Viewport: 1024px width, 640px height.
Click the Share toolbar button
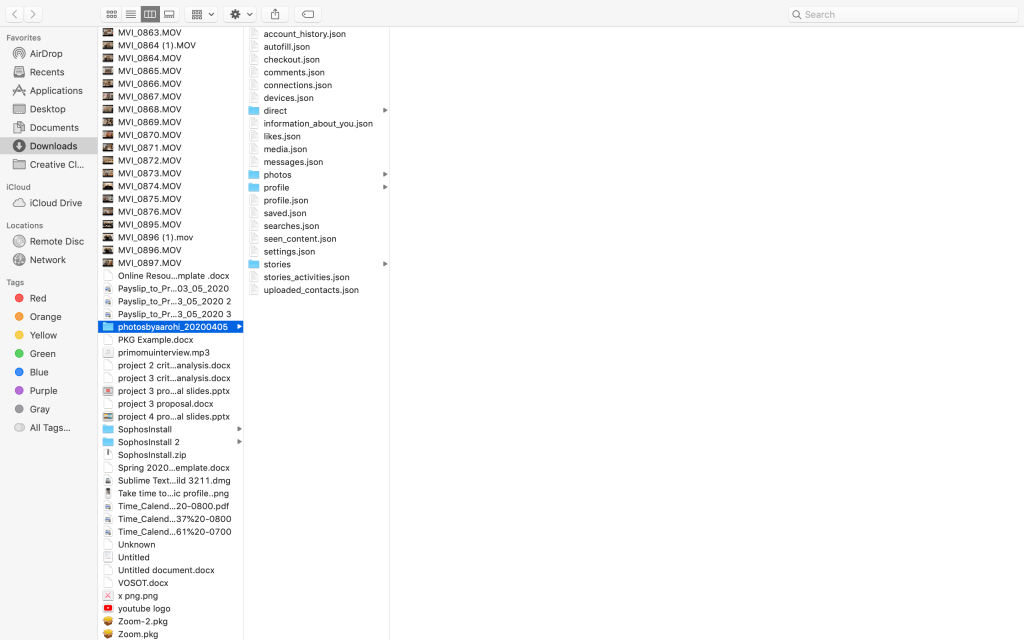click(x=275, y=14)
